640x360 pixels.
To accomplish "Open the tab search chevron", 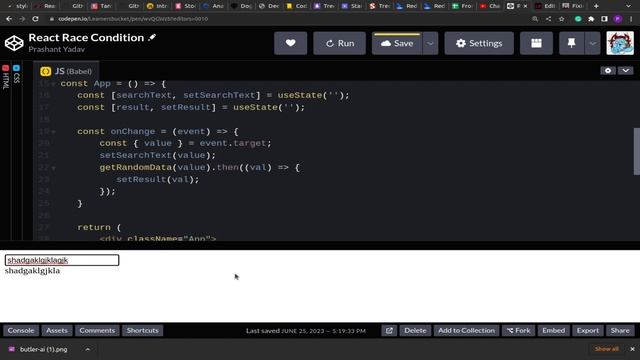I will pos(628,6).
